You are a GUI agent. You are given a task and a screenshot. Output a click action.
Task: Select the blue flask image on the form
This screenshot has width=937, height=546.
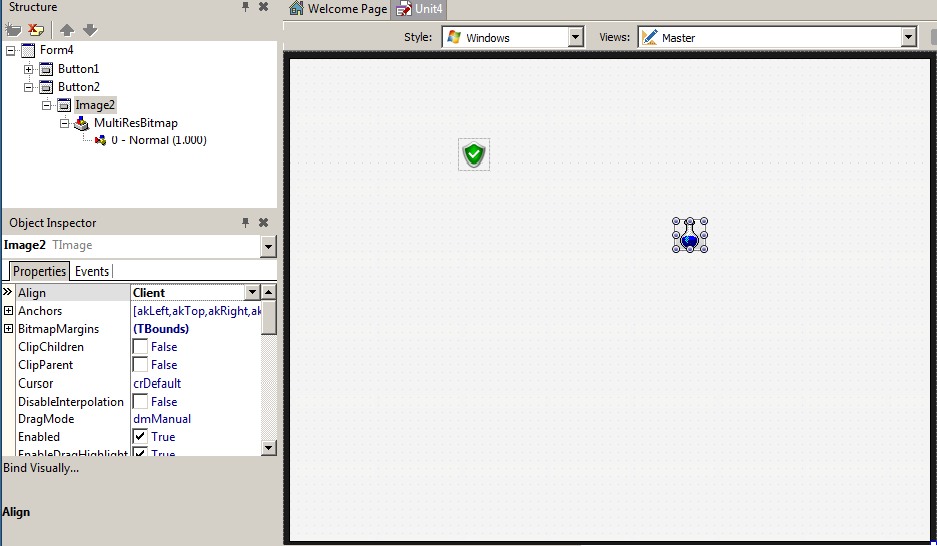(689, 236)
